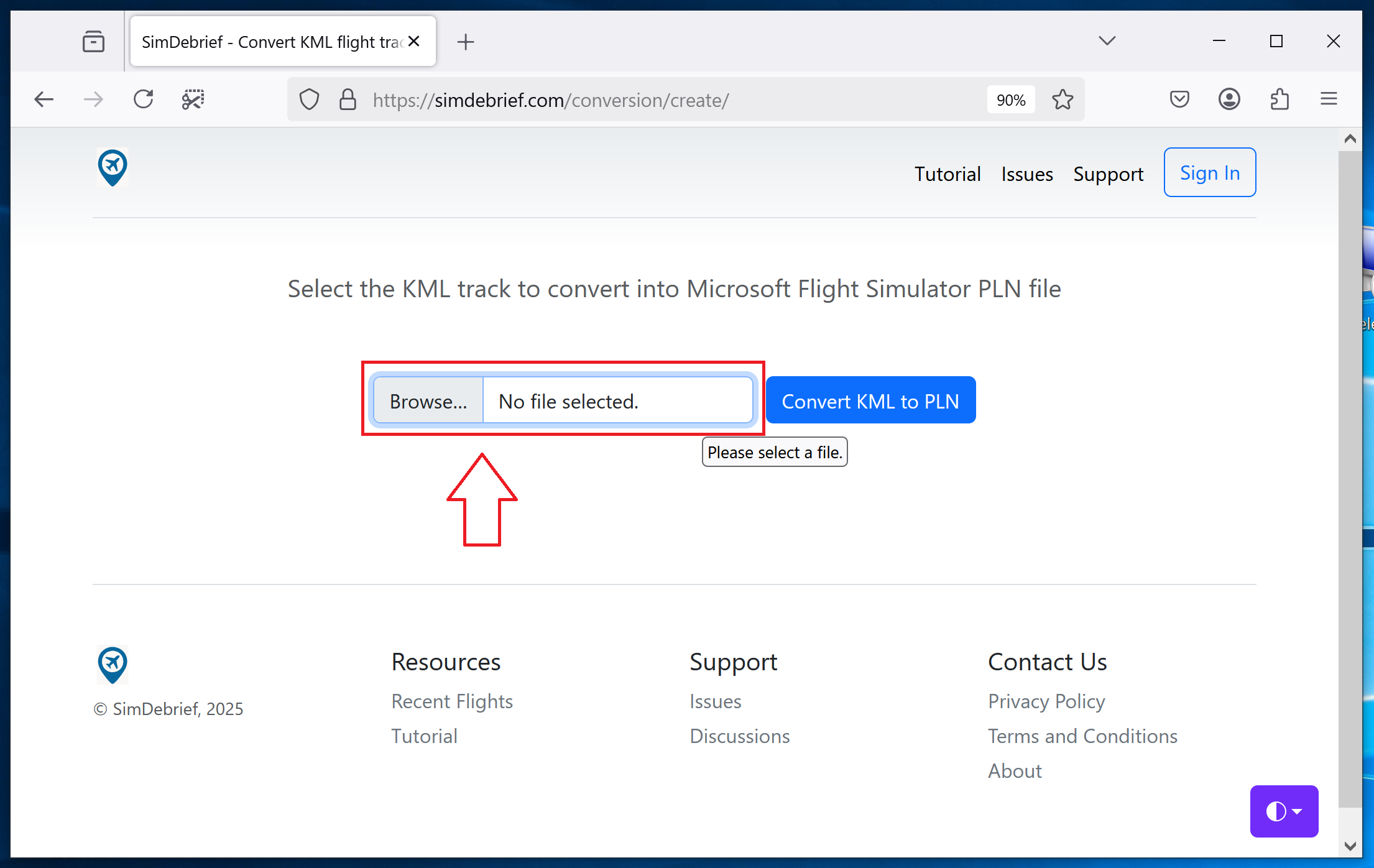The image size is (1374, 868).
Task: Open the Issues nav link in the header
Action: 1027,173
